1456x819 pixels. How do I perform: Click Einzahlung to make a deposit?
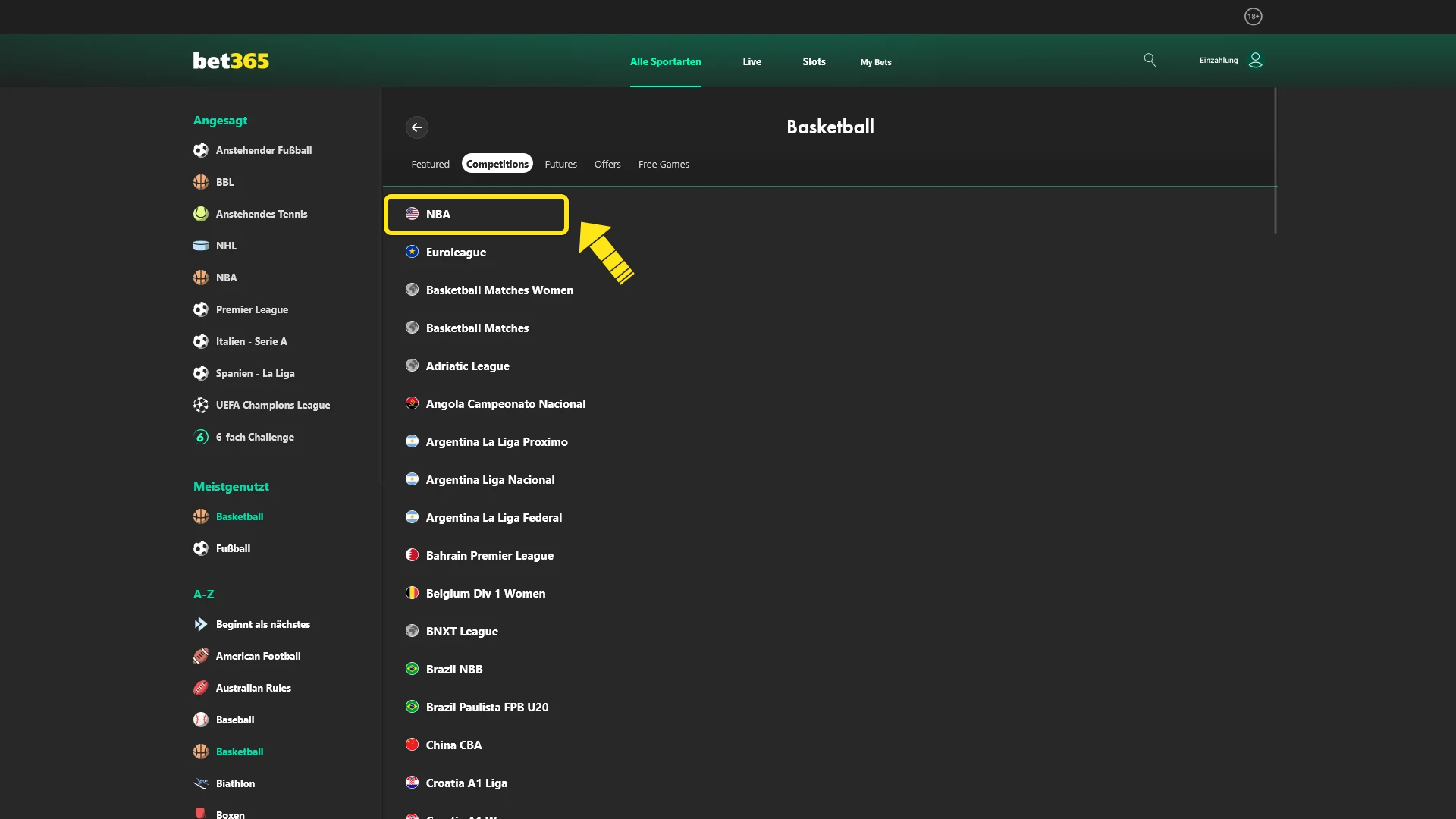(1216, 60)
